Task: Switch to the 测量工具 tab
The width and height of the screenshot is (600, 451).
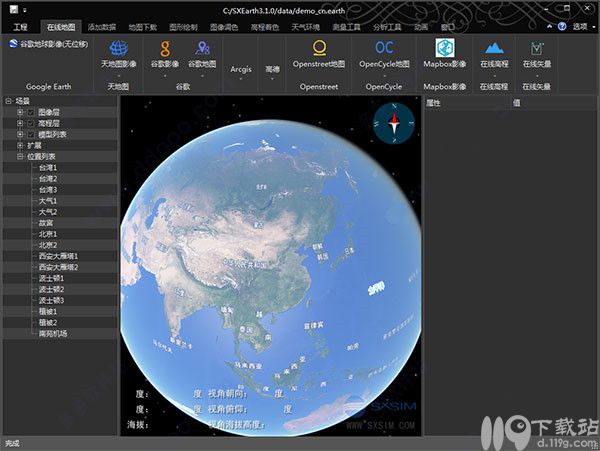Action: pos(346,27)
